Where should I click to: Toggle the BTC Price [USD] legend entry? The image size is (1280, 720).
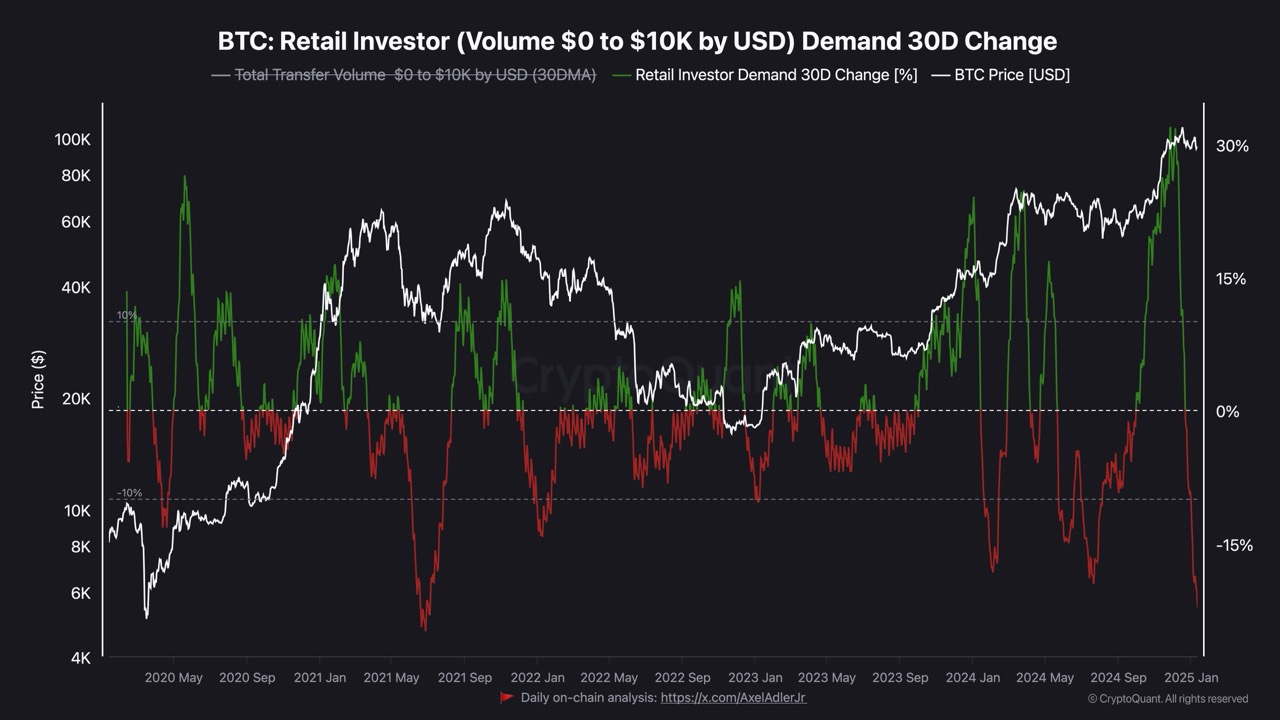click(1012, 75)
